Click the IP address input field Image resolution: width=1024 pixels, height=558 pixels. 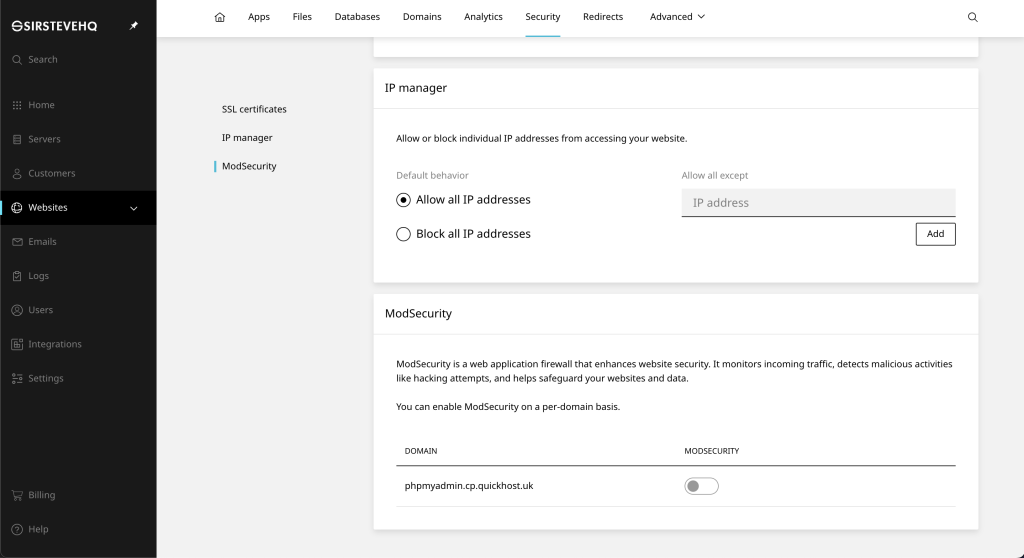[818, 203]
